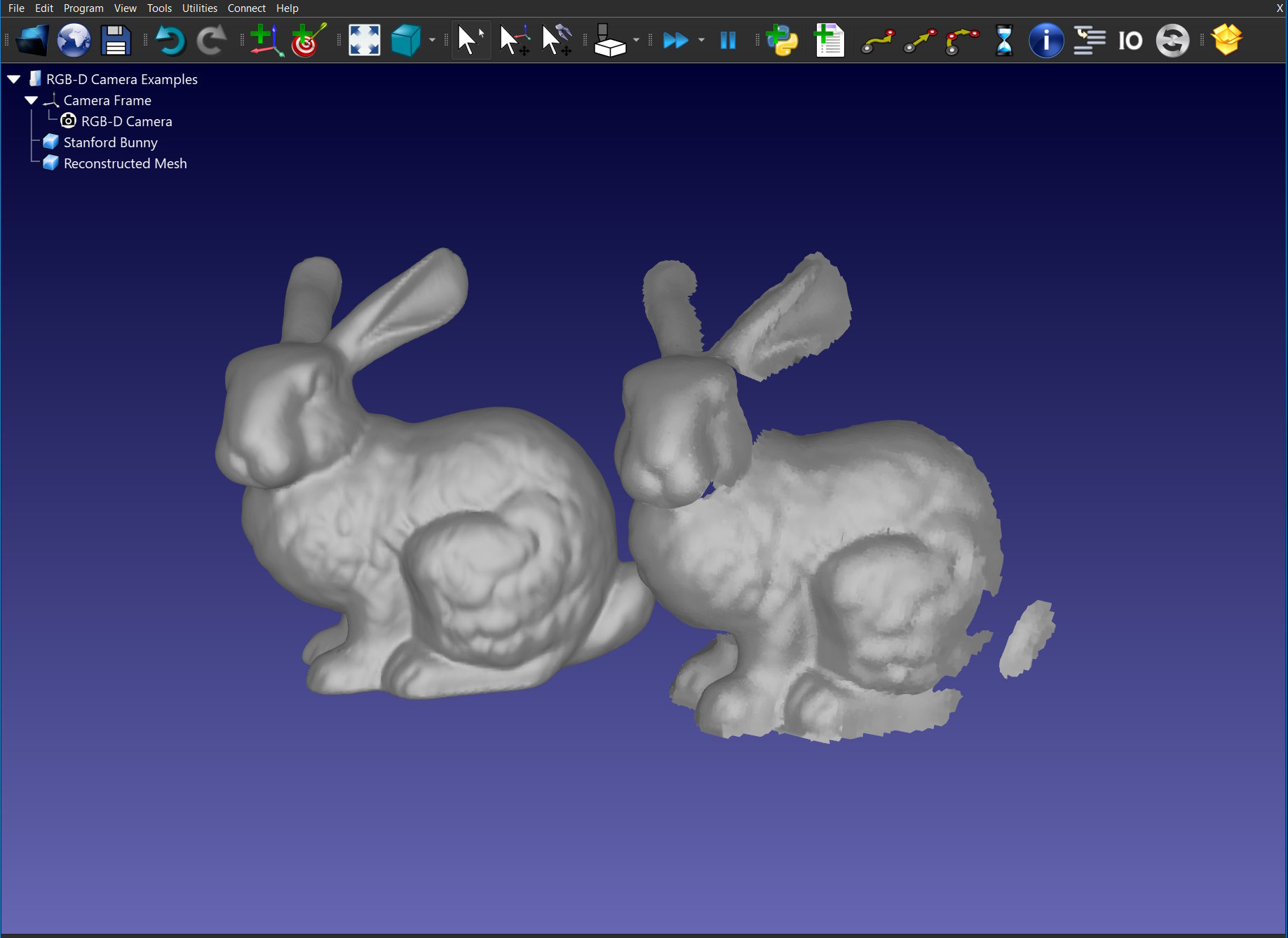Insert a Pause instruction with the hourglass icon
The image size is (1288, 938).
tap(1004, 40)
